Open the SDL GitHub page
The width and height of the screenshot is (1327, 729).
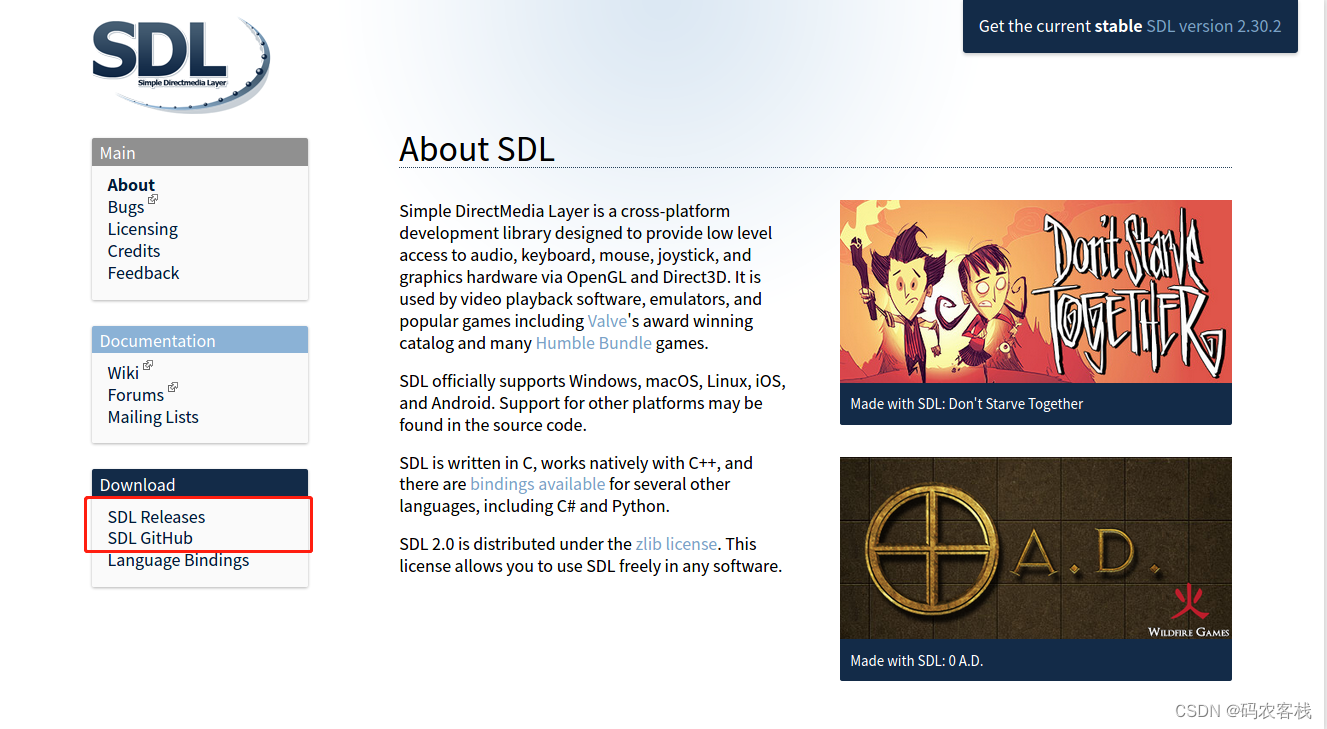click(150, 538)
